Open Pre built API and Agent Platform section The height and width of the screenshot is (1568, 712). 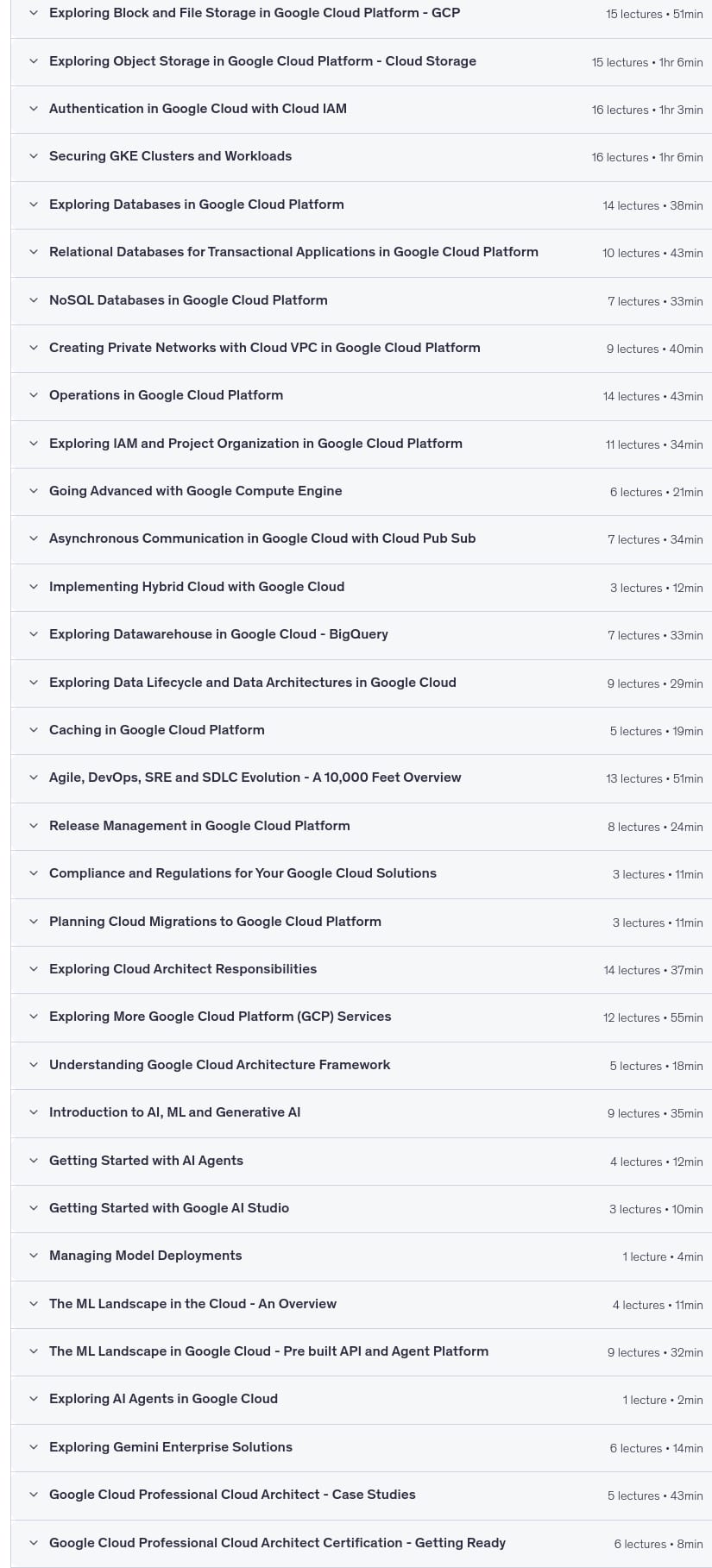point(268,1351)
